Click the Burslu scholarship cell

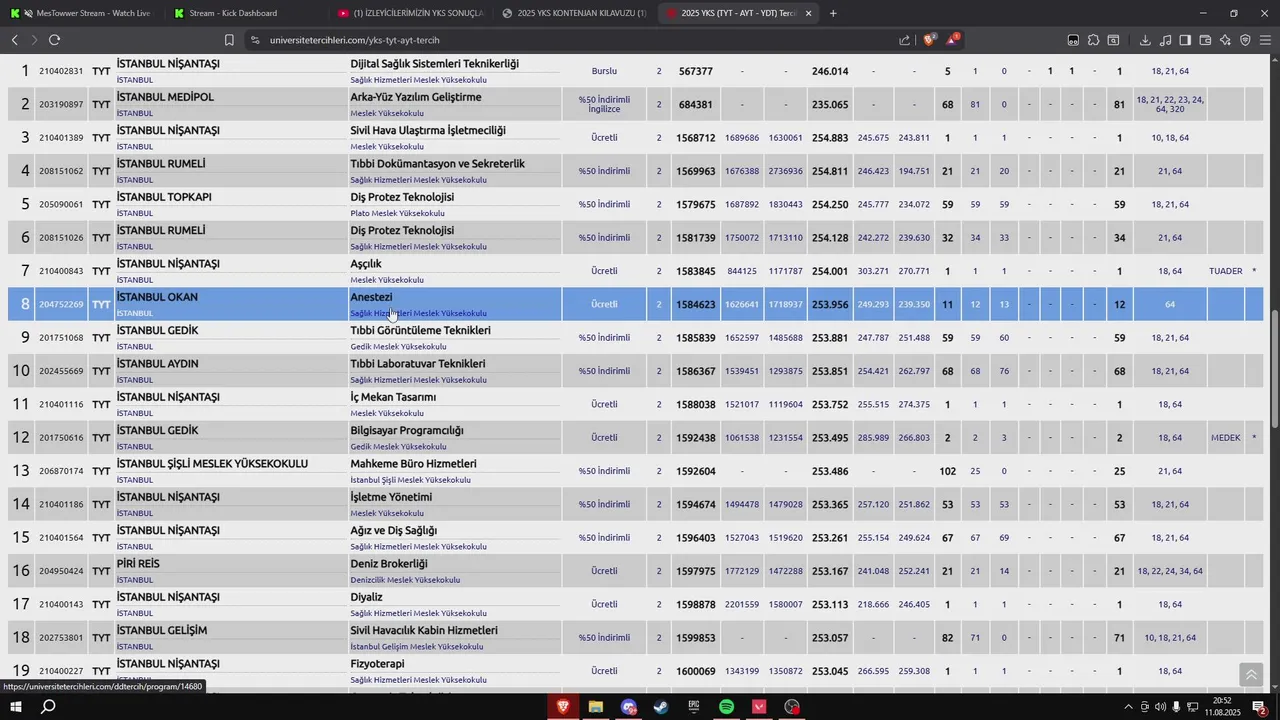(x=604, y=71)
